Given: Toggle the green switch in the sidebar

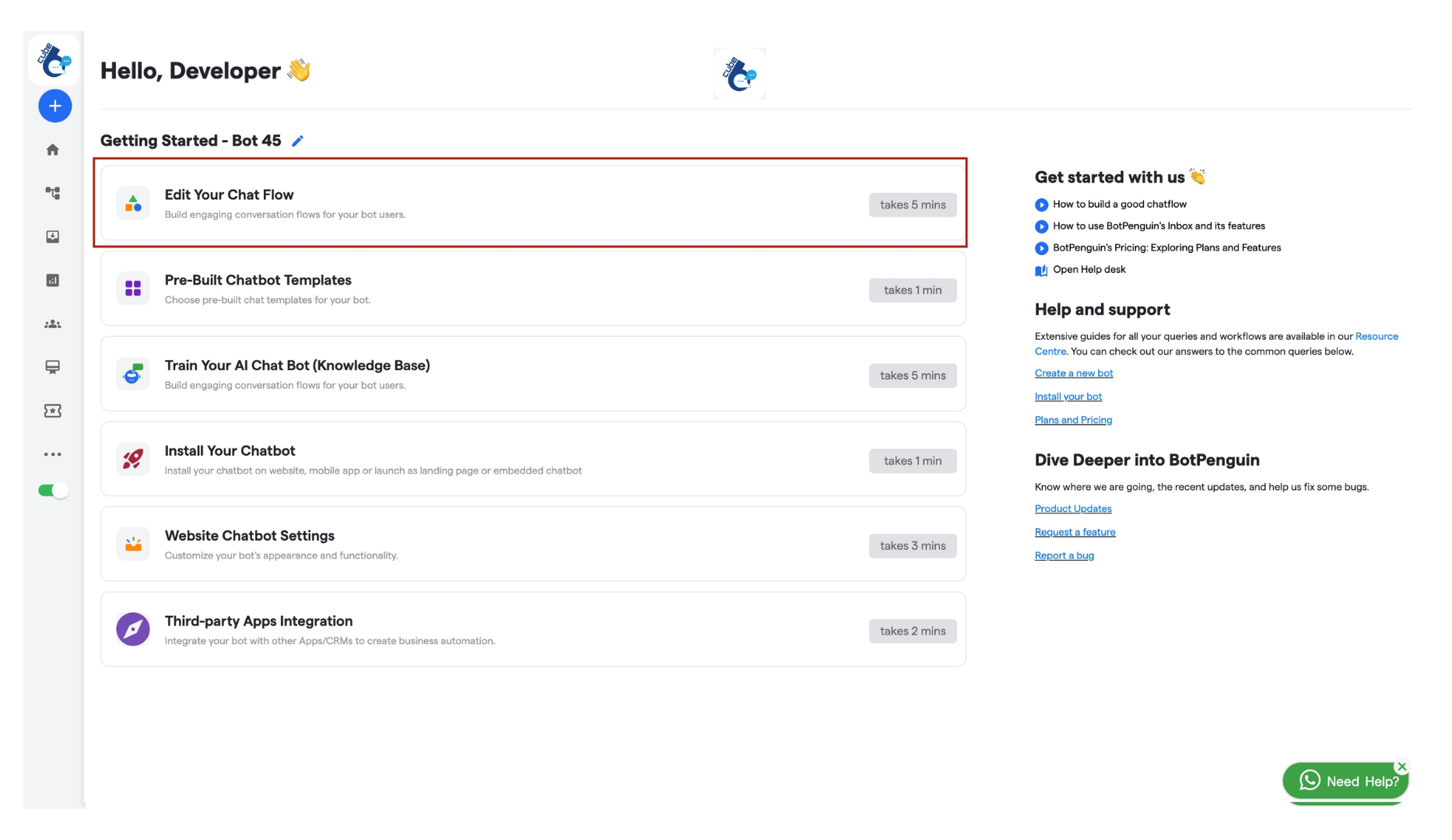Looking at the screenshot, I should [53, 490].
